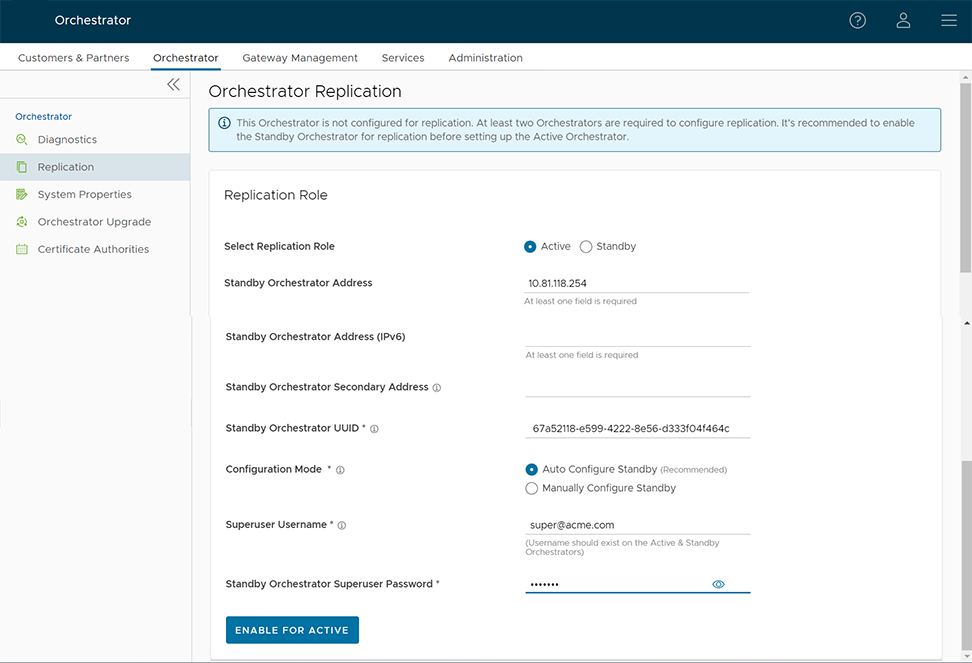
Task: Open the Administration tab
Action: click(485, 58)
